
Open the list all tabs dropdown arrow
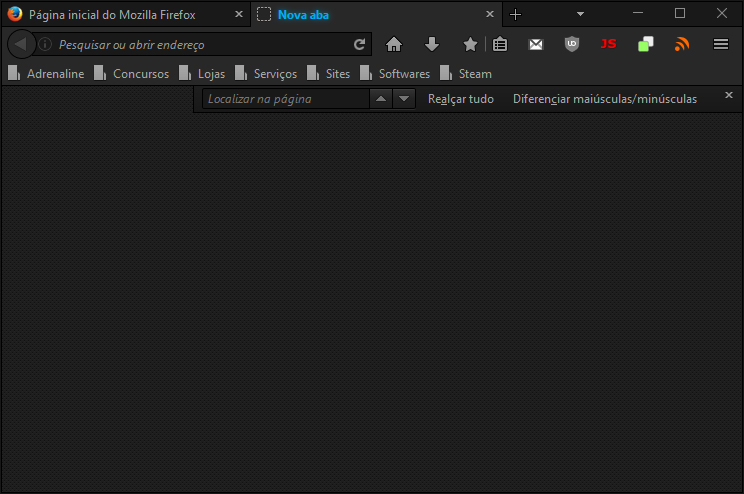(x=580, y=14)
